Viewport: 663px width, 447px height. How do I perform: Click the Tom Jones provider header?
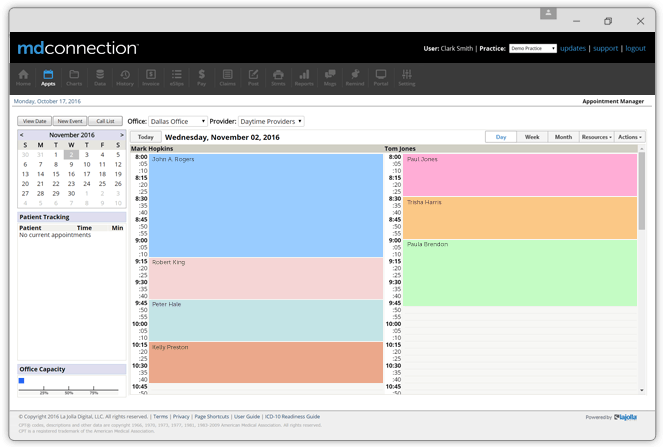tap(400, 148)
